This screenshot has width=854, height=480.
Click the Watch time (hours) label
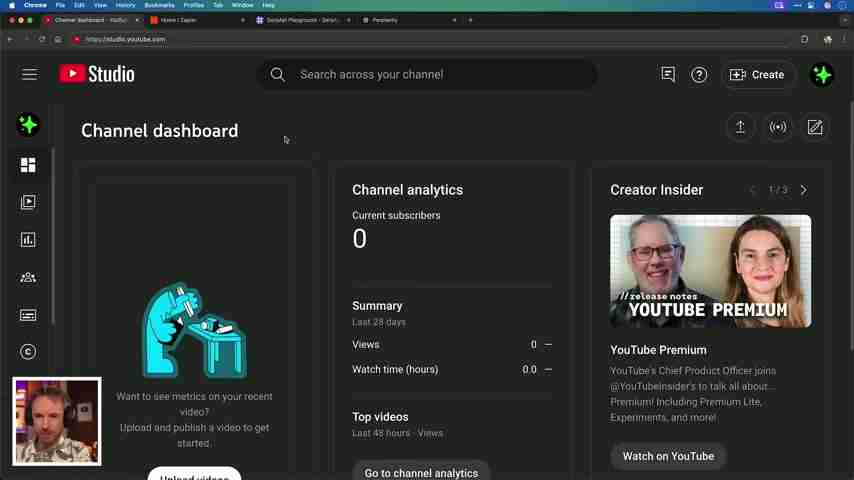click(x=395, y=369)
